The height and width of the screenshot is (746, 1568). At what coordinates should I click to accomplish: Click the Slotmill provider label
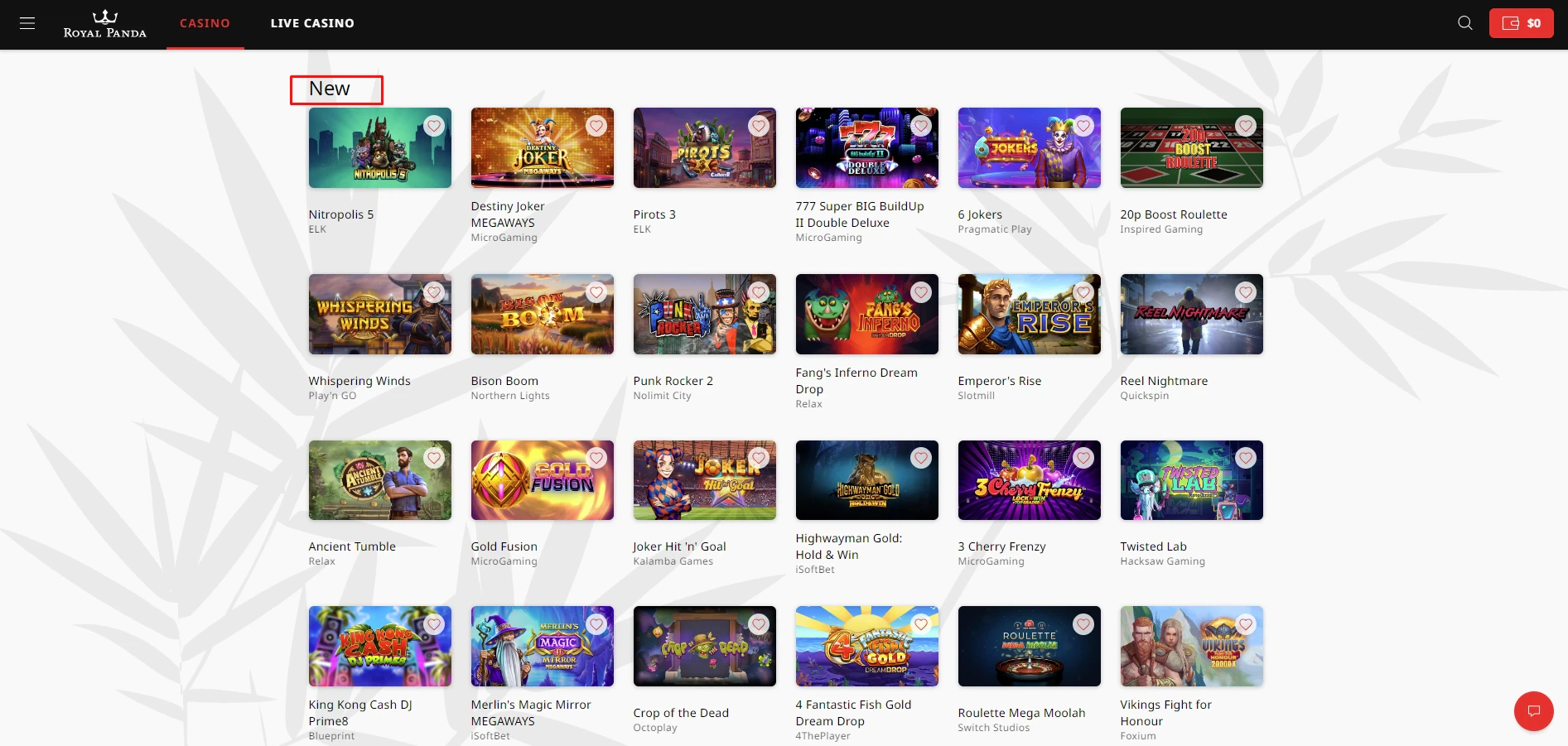(x=976, y=396)
